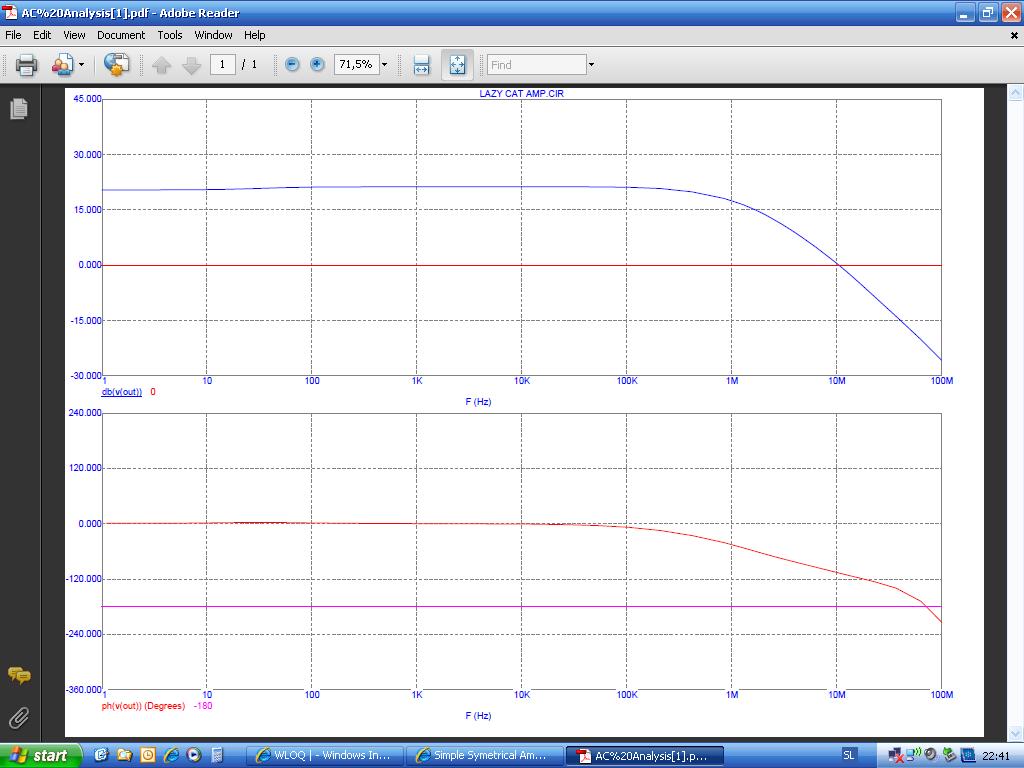Click the 71,5% zoom value field
Screen dimensions: 1024x768
click(x=356, y=64)
